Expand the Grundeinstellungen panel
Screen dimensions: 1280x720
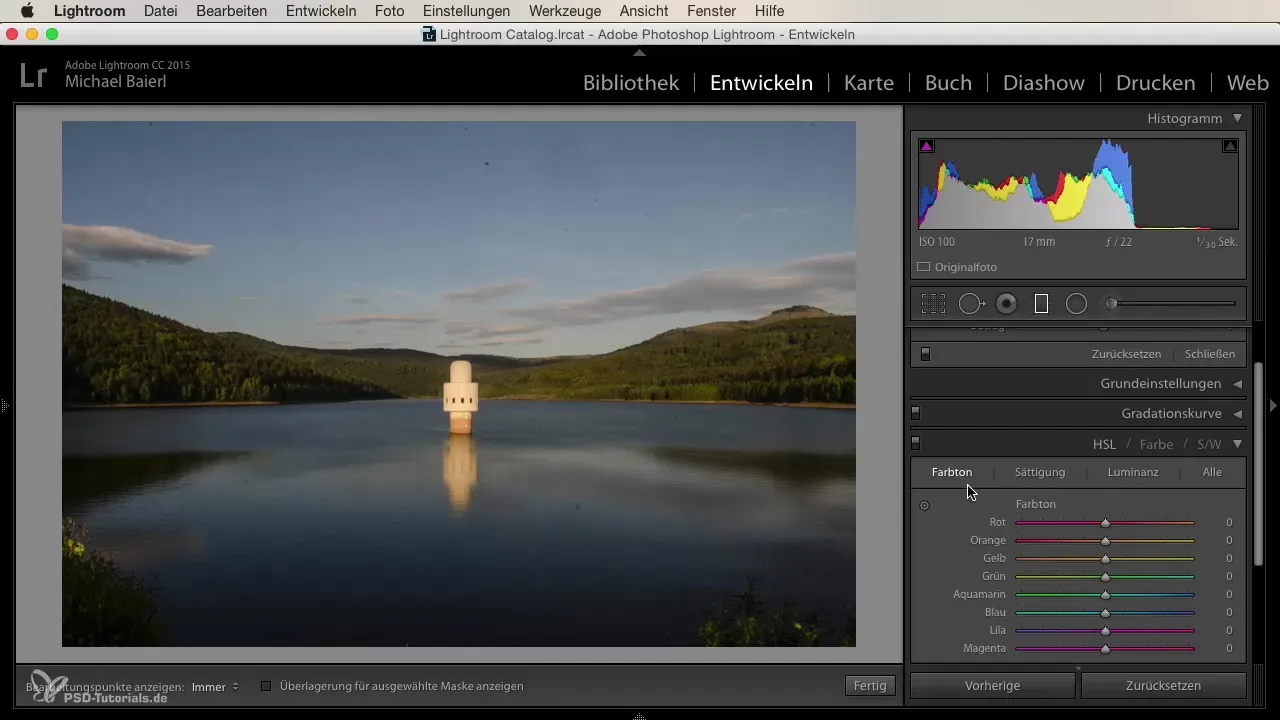[1238, 384]
